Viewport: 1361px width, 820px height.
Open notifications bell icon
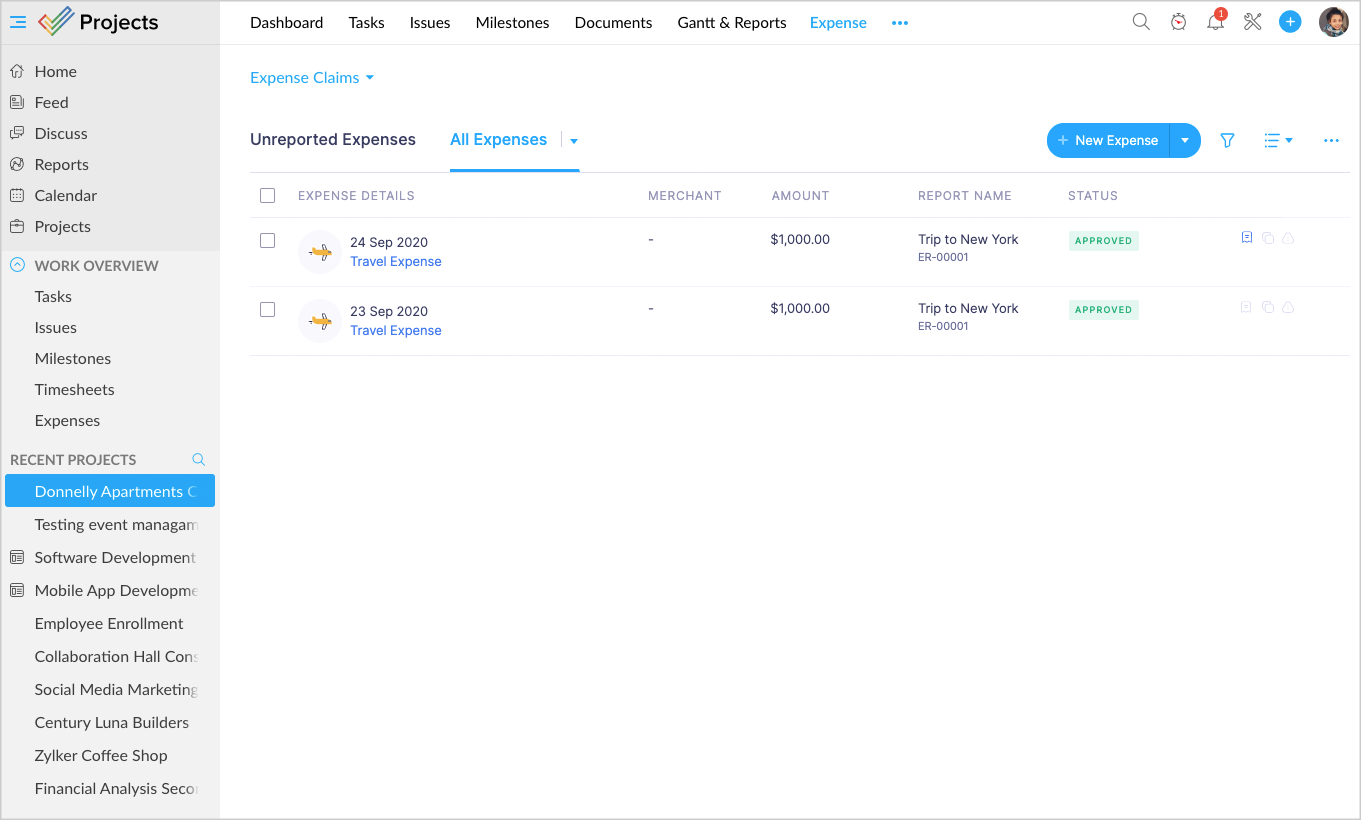pos(1215,22)
